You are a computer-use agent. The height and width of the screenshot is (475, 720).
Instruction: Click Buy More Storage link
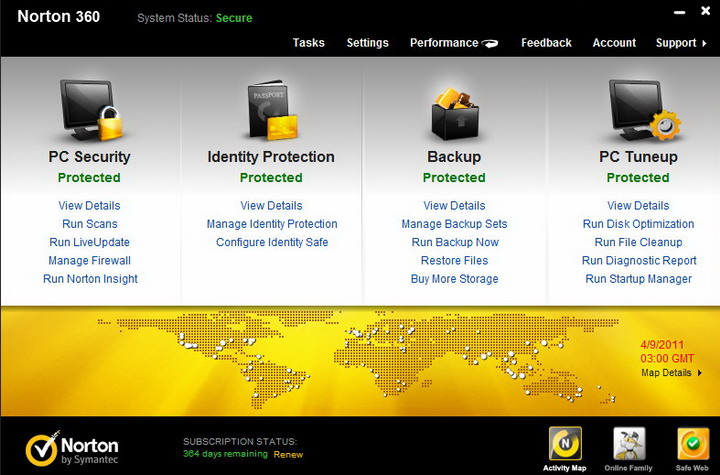(454, 279)
